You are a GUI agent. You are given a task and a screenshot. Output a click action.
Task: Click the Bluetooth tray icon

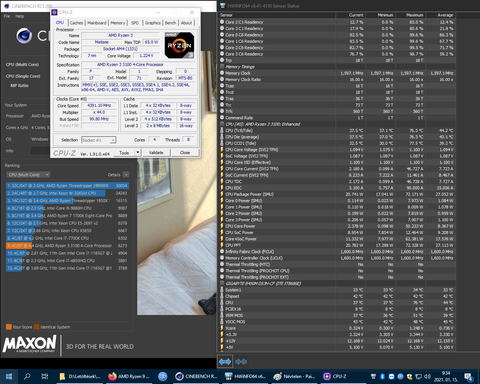(x=382, y=377)
